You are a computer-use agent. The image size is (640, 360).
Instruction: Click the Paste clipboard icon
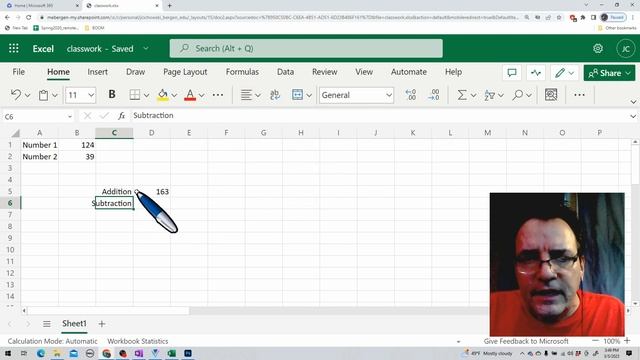(43, 95)
